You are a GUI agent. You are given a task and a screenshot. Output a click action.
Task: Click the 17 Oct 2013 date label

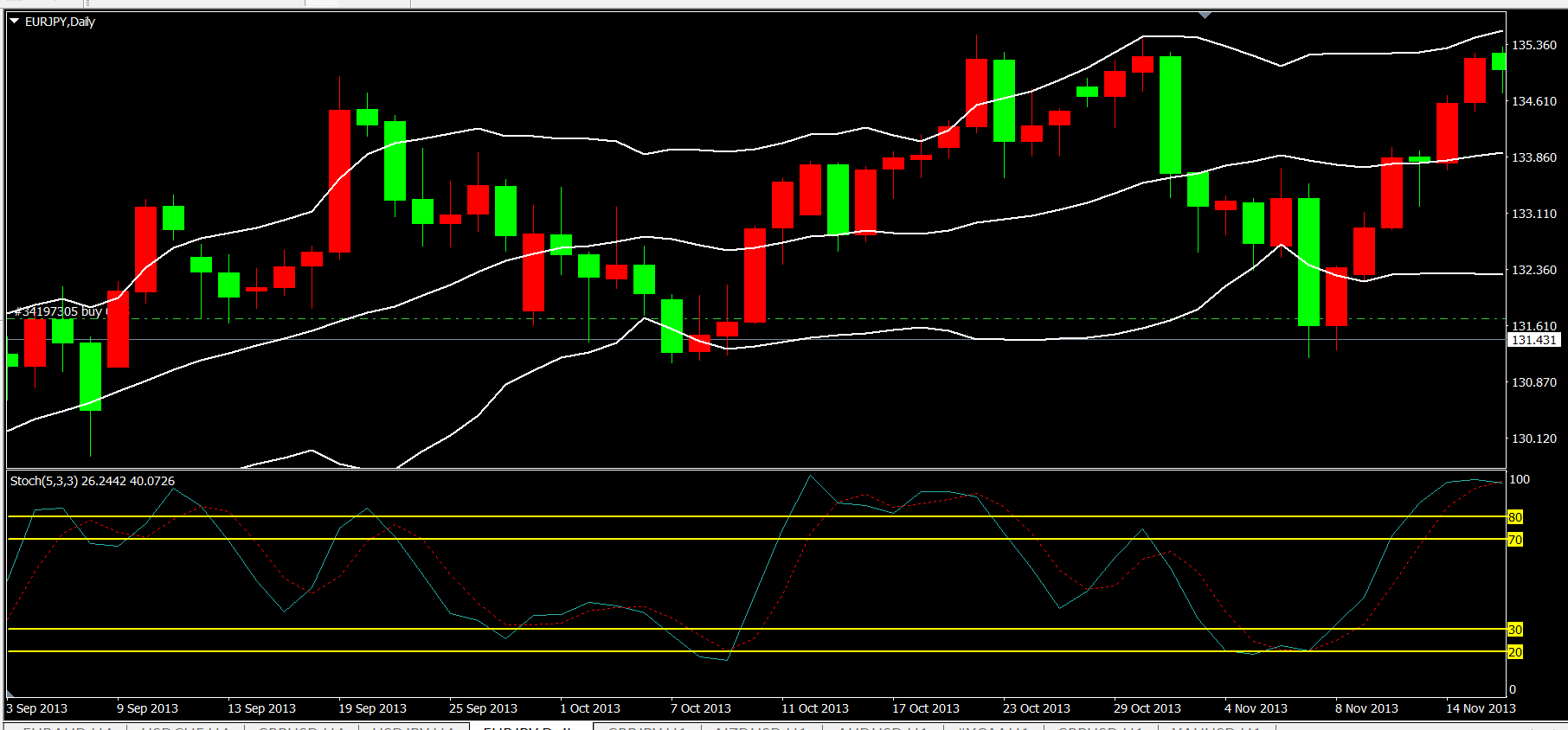[927, 708]
